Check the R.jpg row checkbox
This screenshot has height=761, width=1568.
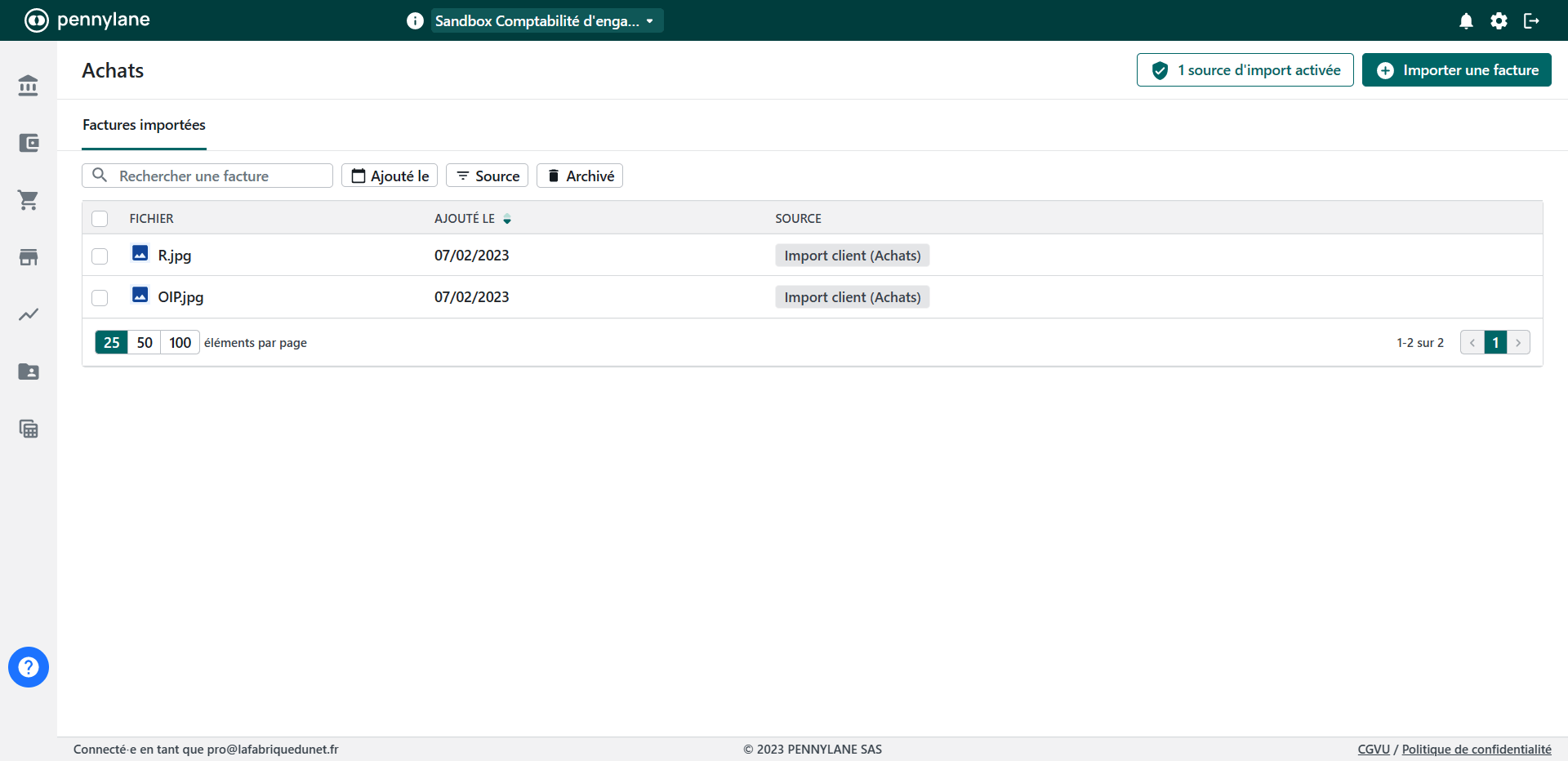point(100,256)
